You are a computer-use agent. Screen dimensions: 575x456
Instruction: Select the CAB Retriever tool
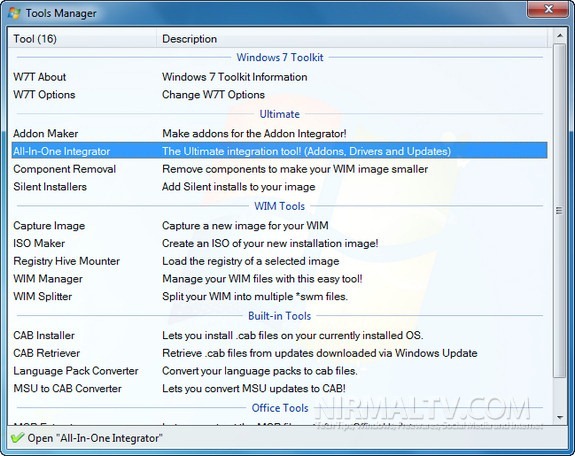(x=46, y=353)
